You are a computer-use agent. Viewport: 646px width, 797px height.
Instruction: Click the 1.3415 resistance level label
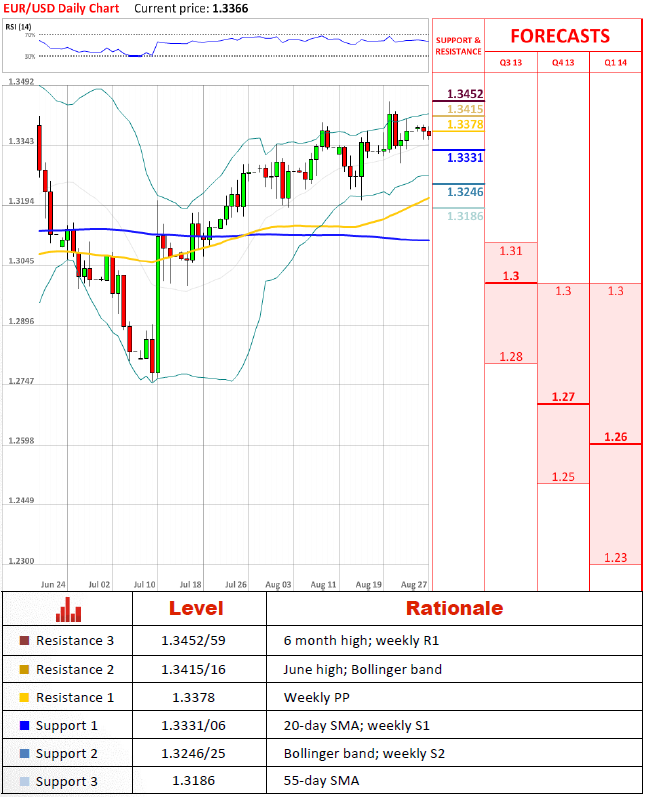(x=465, y=109)
